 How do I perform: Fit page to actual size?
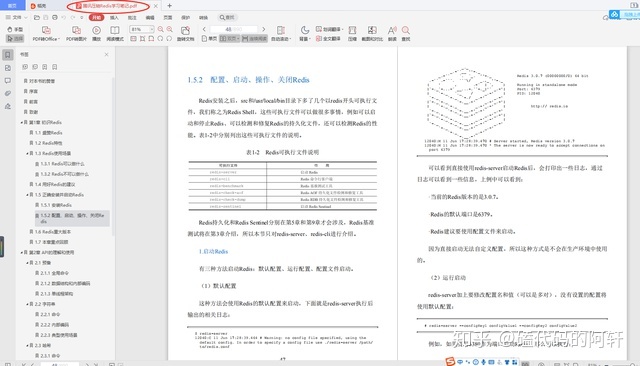(x=133, y=39)
